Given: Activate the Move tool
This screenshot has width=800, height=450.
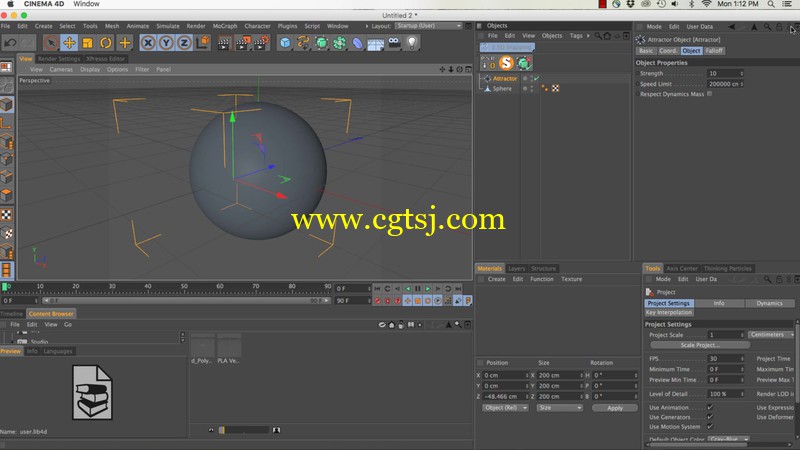Looking at the screenshot, I should (x=69, y=43).
